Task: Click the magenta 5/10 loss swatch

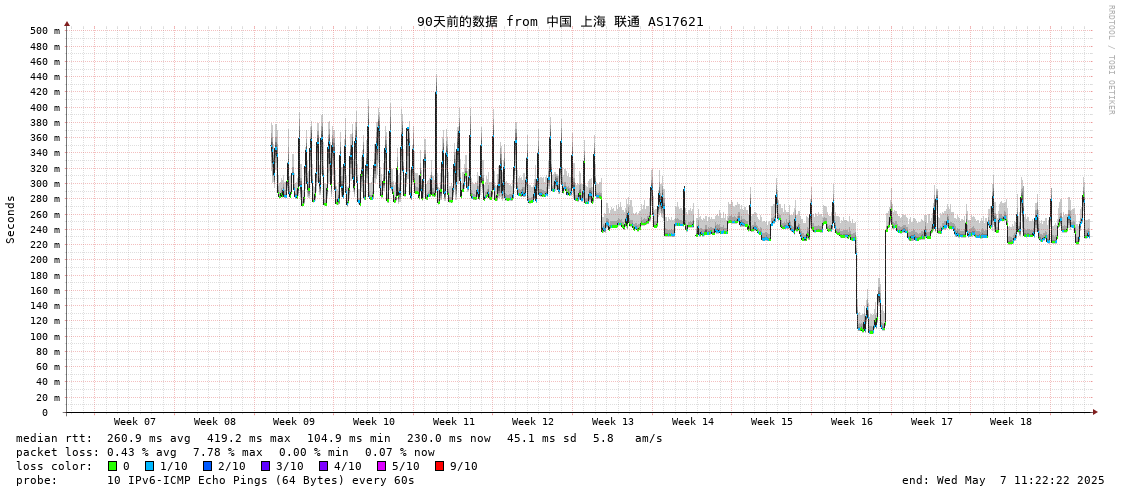Action: (381, 466)
